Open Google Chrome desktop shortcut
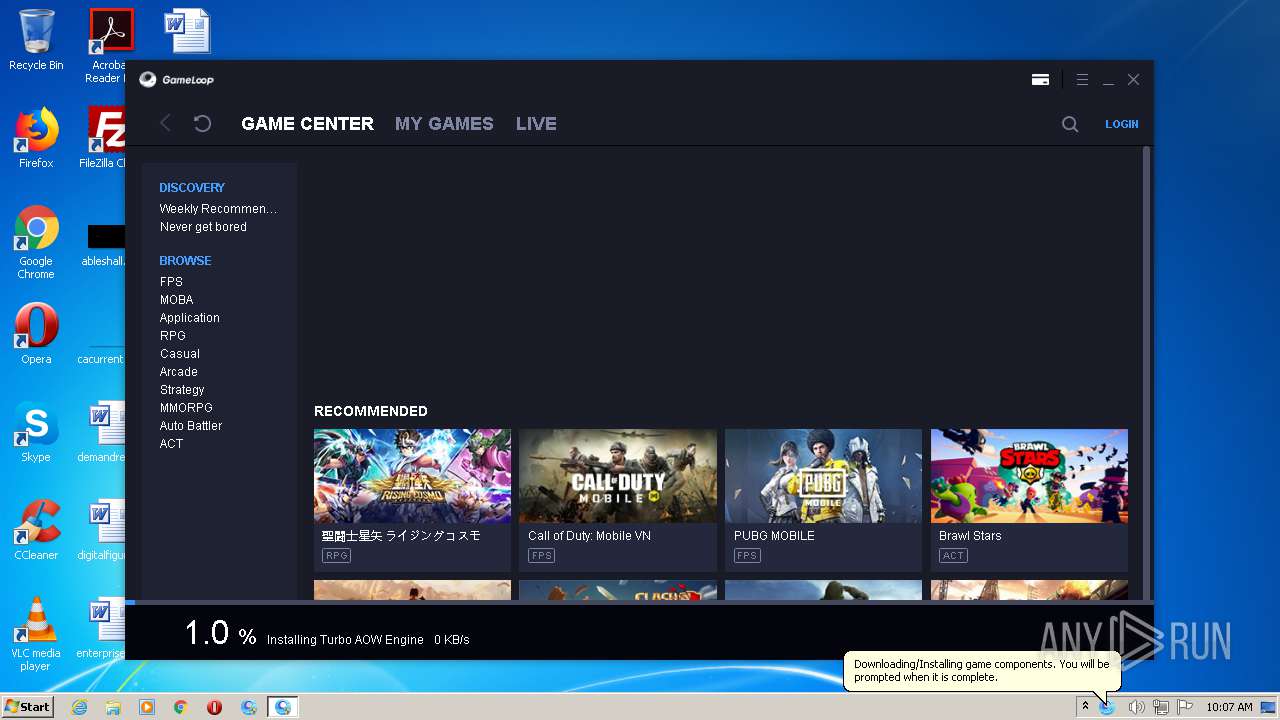Image resolution: width=1280 pixels, height=720 pixels. pyautogui.click(x=36, y=243)
